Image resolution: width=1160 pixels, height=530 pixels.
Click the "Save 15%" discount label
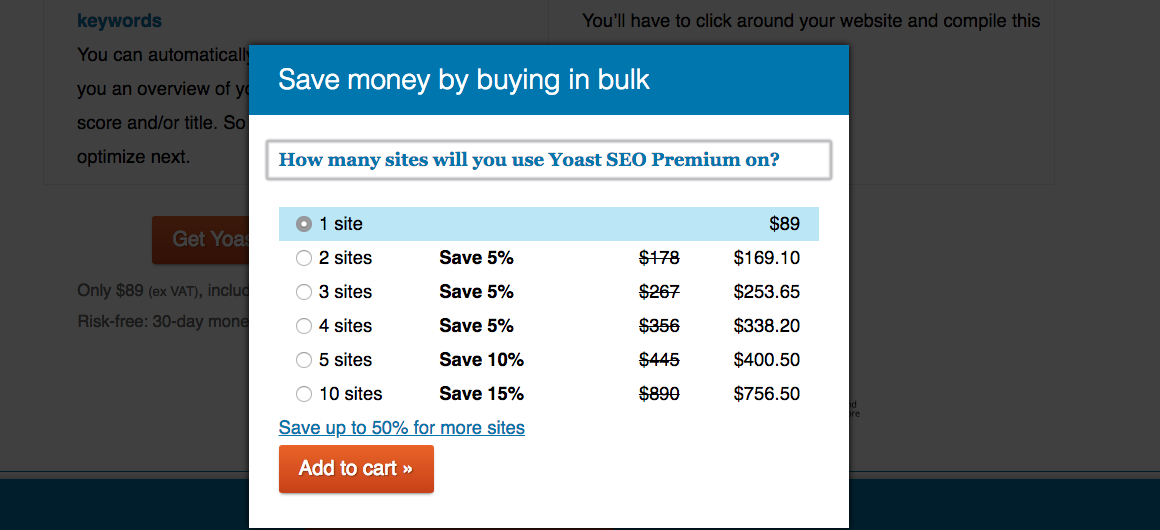pos(481,394)
